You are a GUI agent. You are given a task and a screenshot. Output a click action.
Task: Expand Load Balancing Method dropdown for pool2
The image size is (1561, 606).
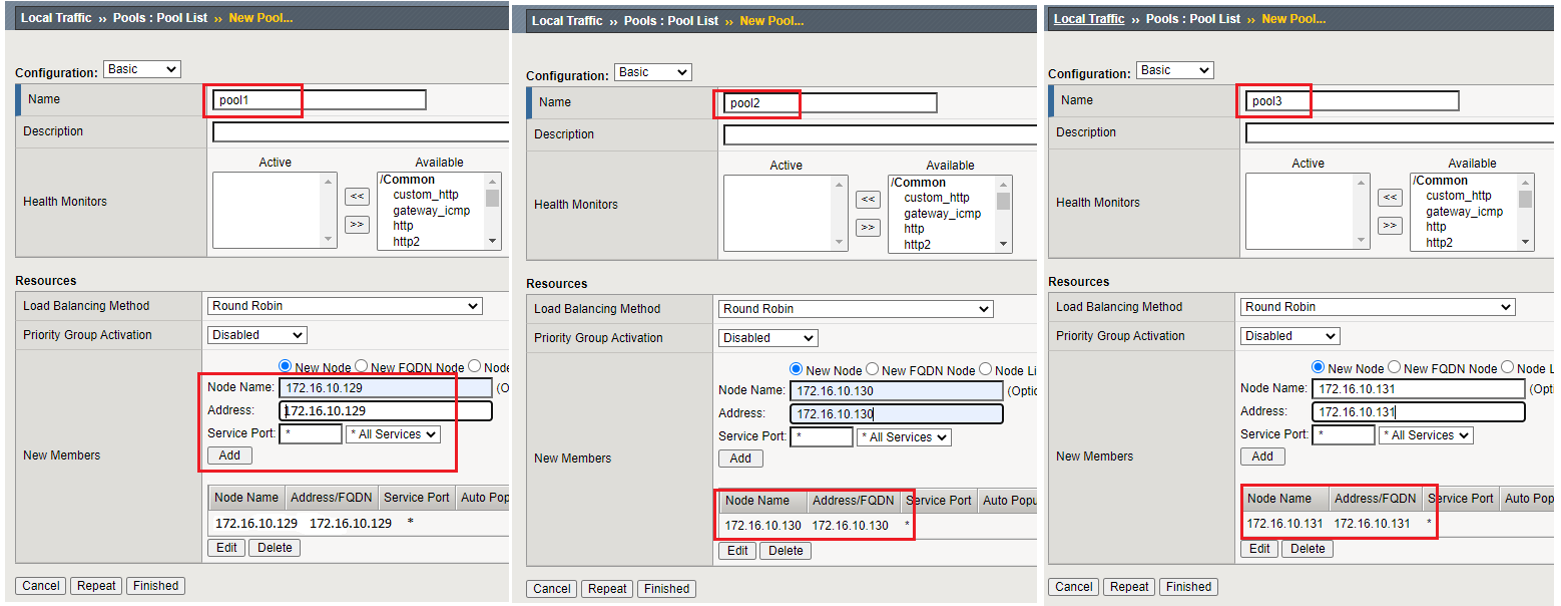pos(855,309)
